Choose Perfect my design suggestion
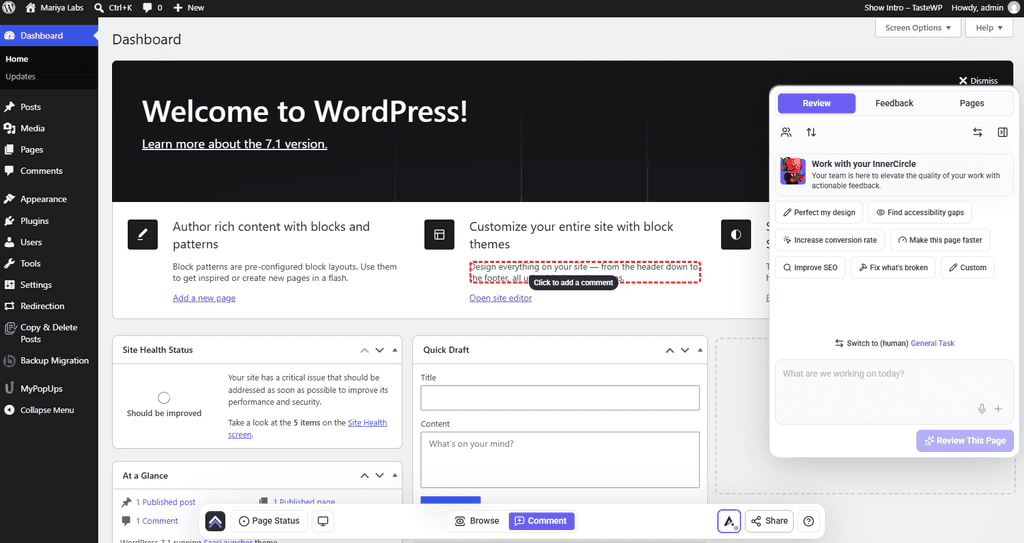Screen dimensions: 1024x543 [x=819, y=212]
